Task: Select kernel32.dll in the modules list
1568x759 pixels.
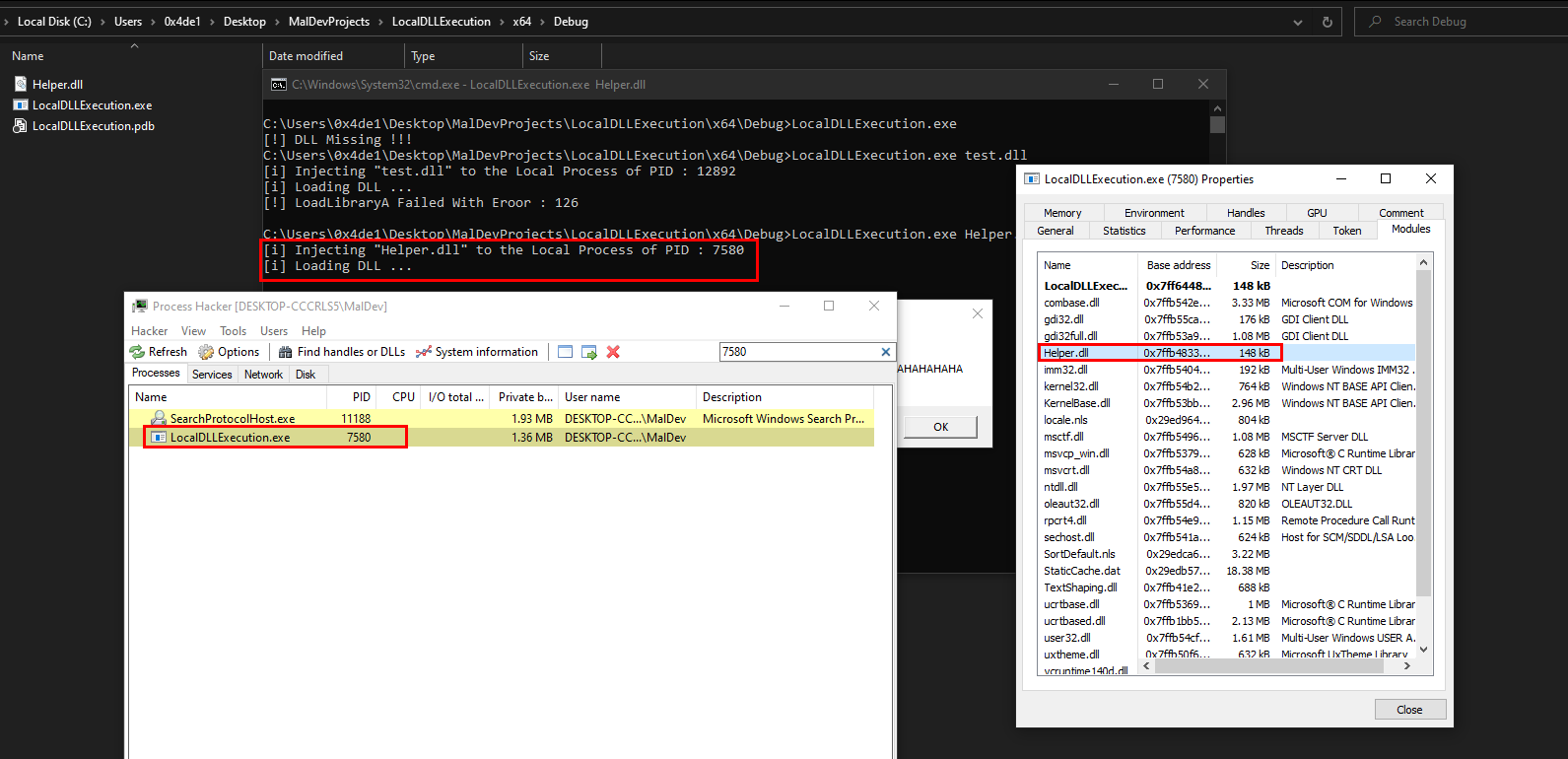Action: (1071, 386)
